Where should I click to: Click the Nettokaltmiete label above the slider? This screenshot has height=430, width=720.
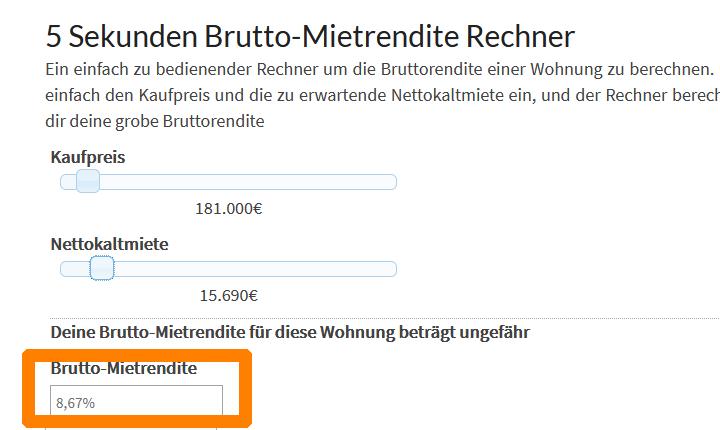click(109, 244)
